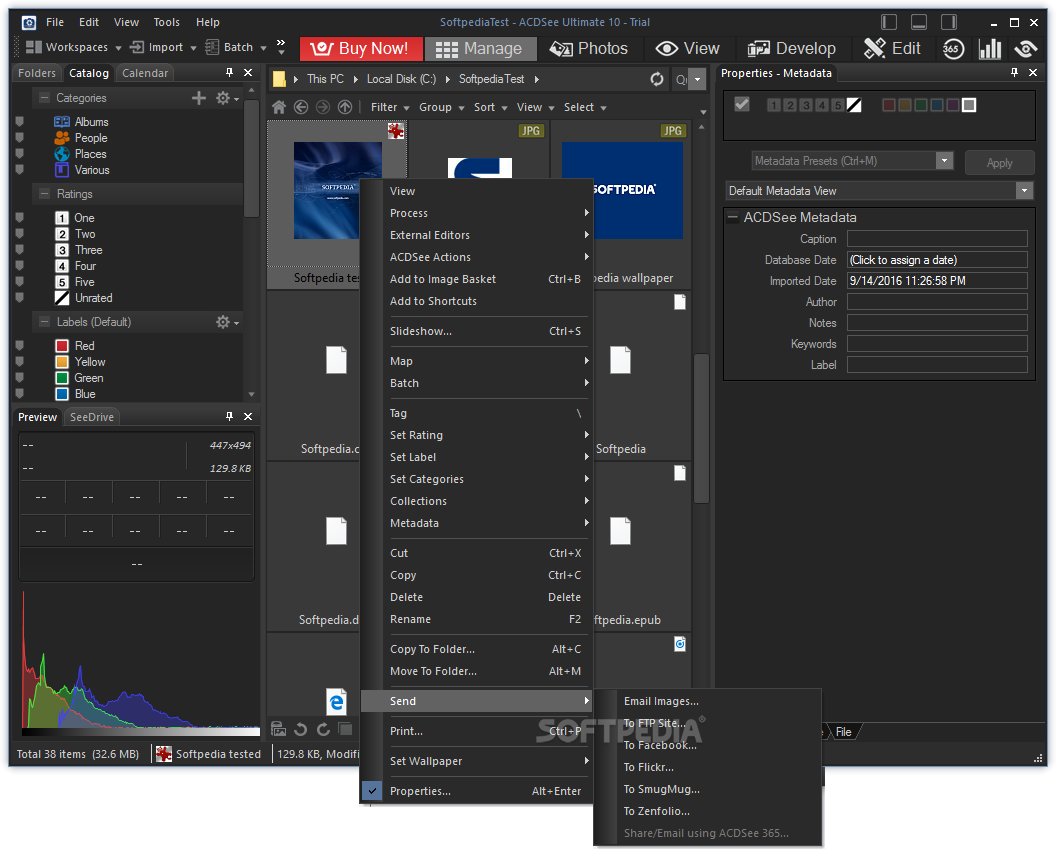The height and width of the screenshot is (849, 1056).
Task: Switch to Manage mode
Action: [480, 48]
